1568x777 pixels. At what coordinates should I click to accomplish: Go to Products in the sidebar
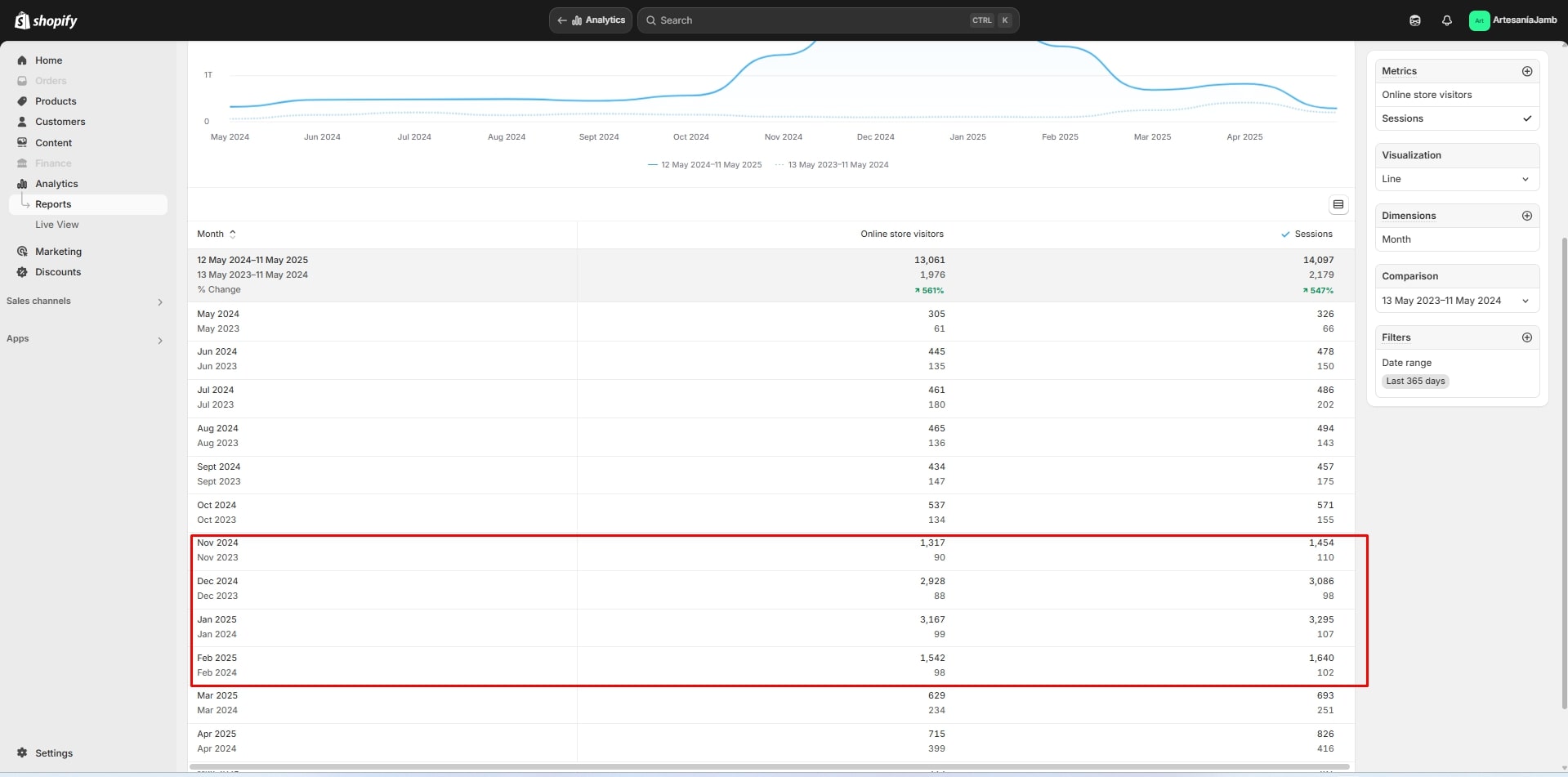tap(56, 101)
